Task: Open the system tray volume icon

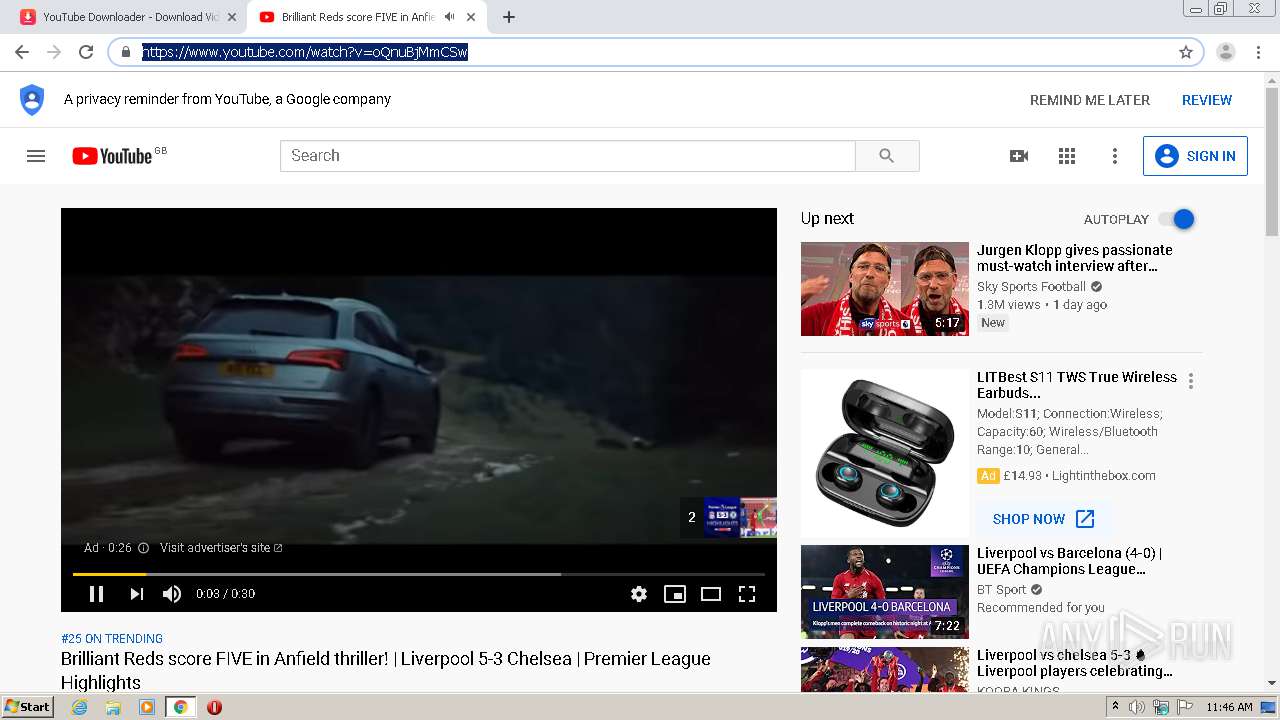Action: pos(1137,707)
